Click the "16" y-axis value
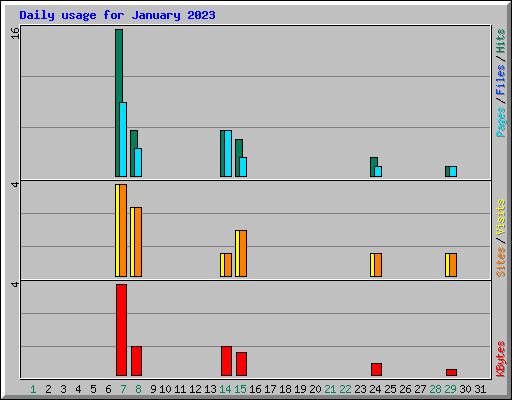Viewport: 512px width, 400px height. tap(15, 33)
